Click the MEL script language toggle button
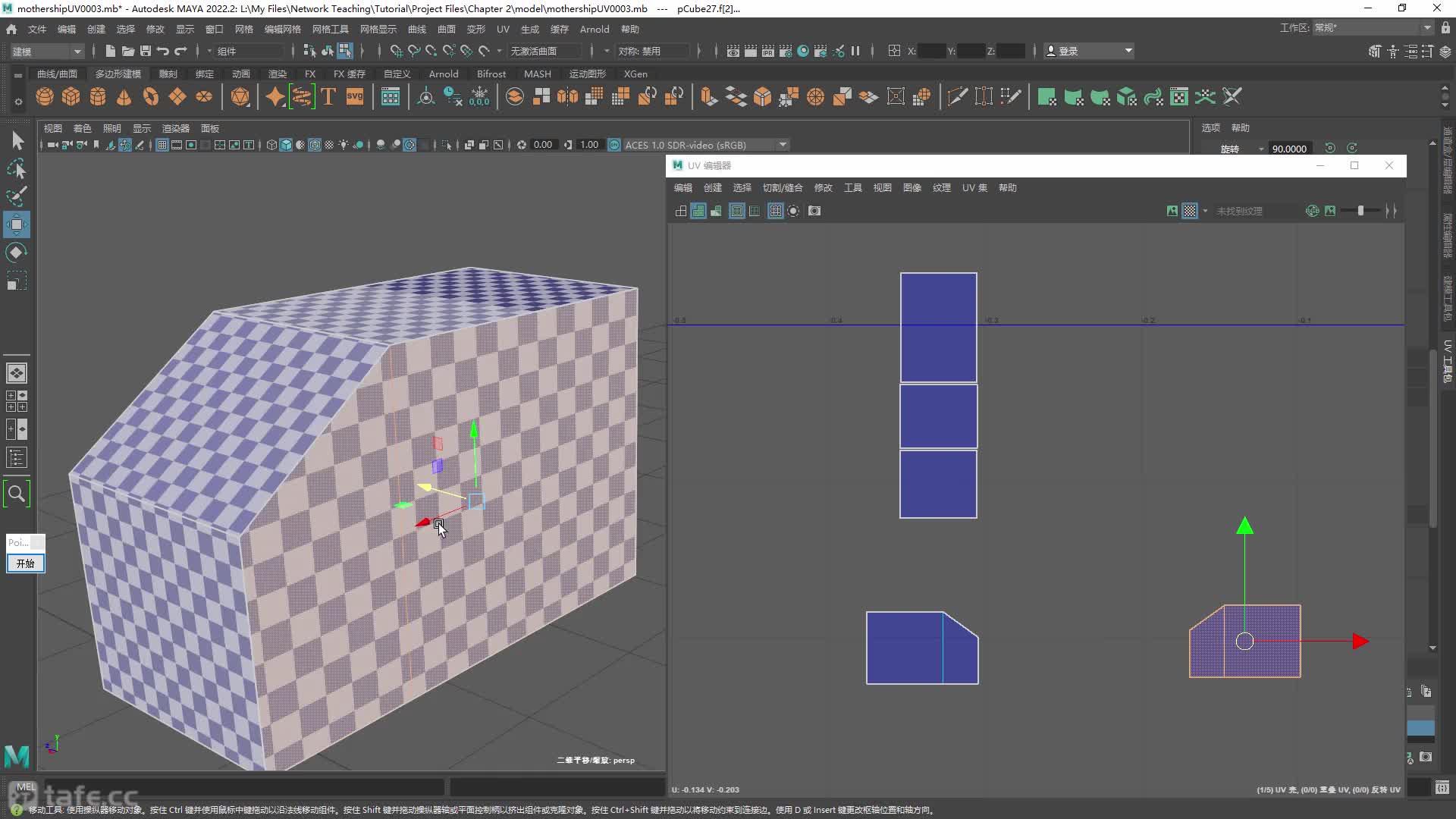 [x=26, y=786]
